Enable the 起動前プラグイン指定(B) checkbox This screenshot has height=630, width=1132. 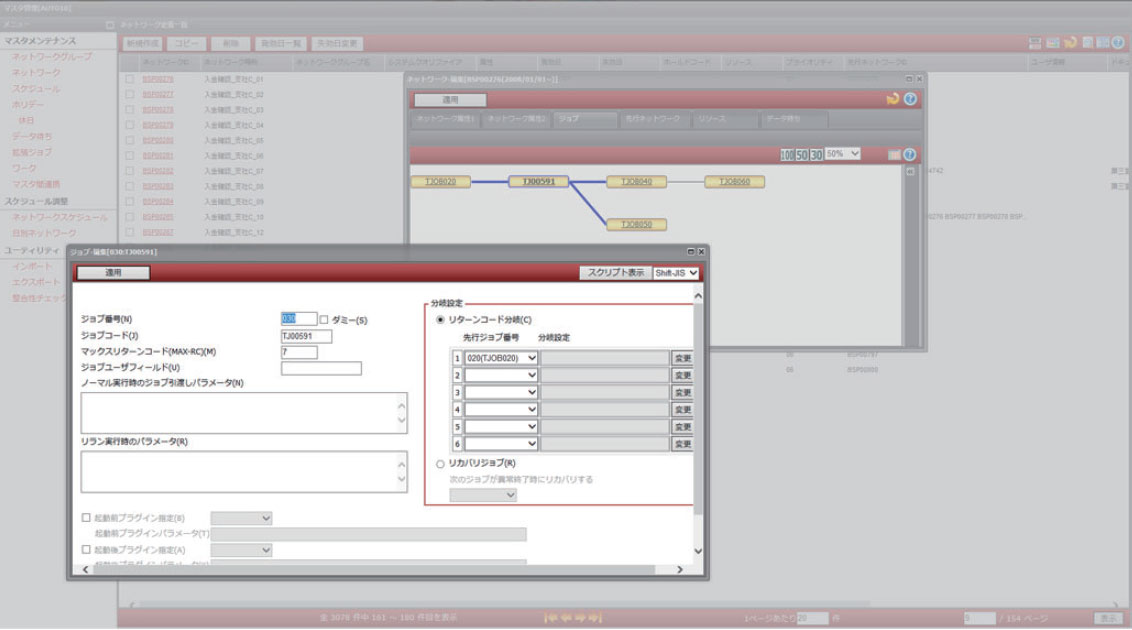86,517
